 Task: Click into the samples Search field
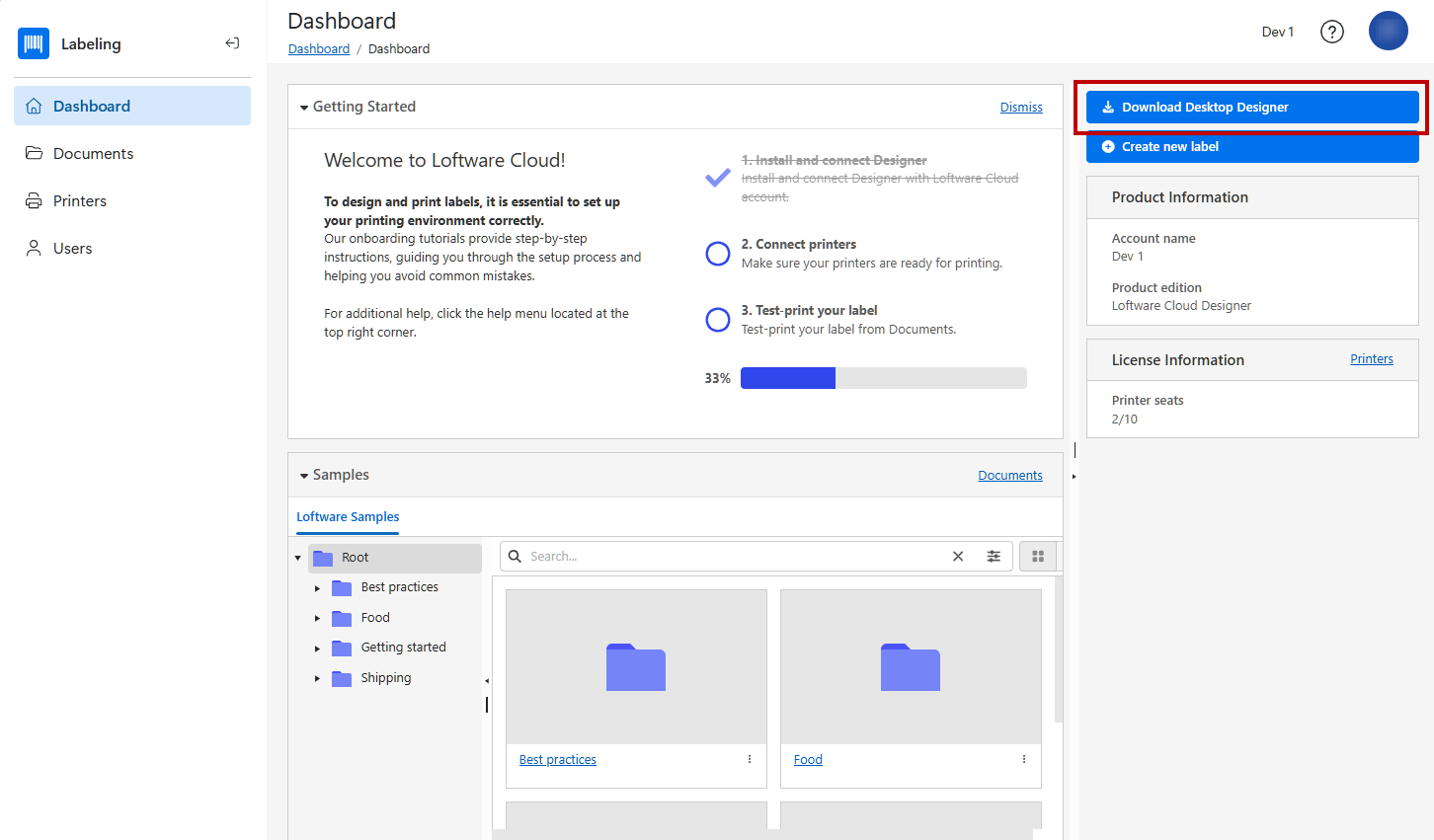coord(731,557)
